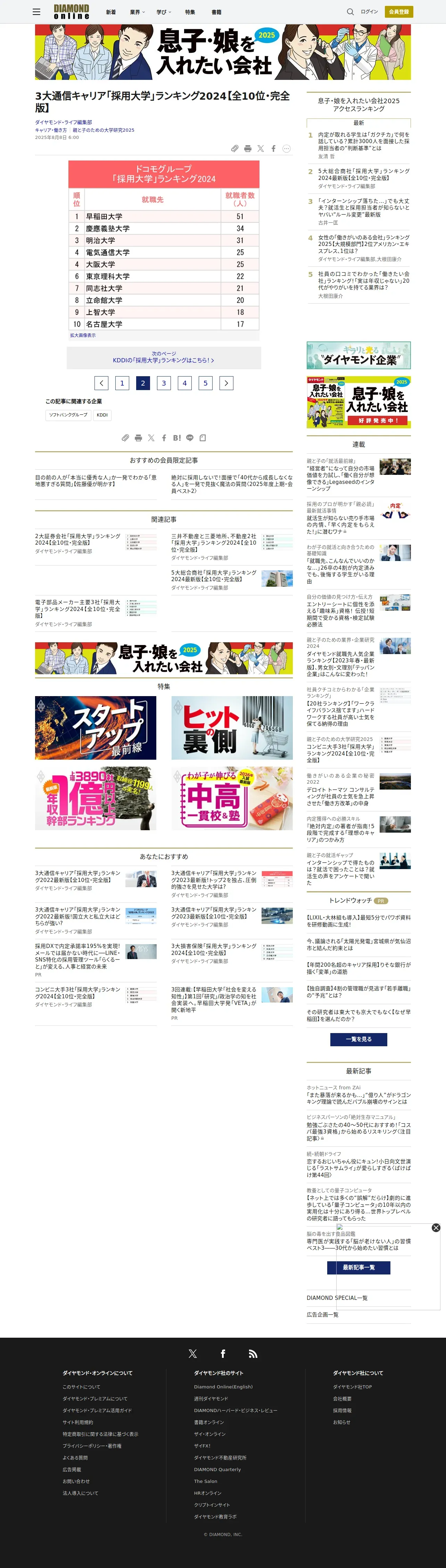Click the KDDI company tag

pos(102,415)
